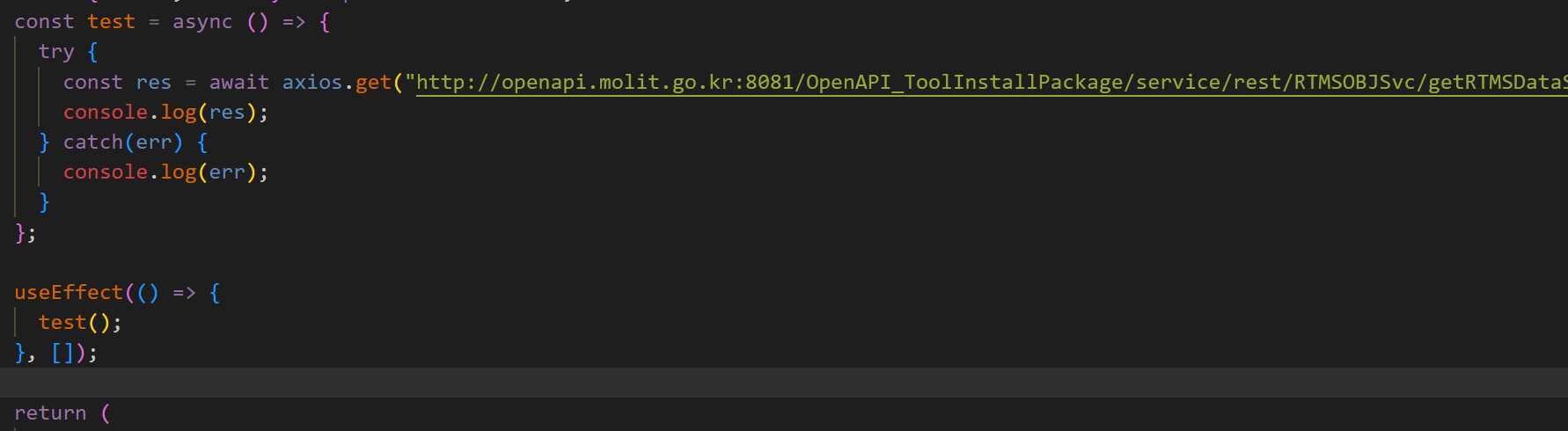Screen dimensions: 1568x431
Task: Click the empty dependency array '[]'
Action: point(62,353)
